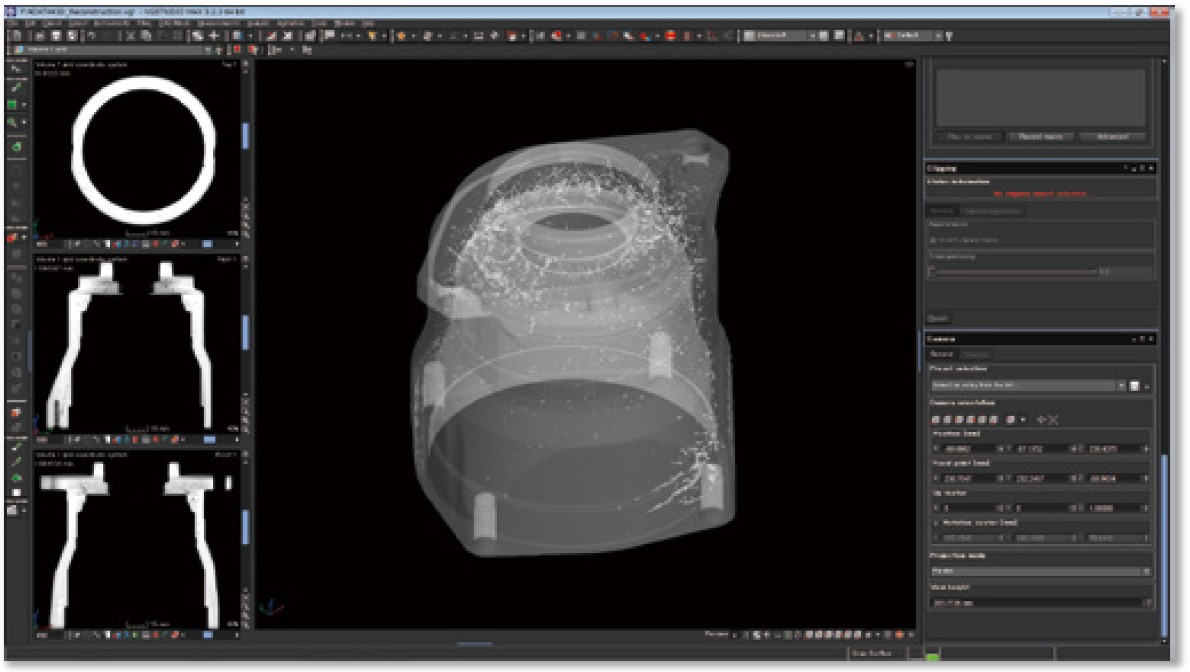The height and width of the screenshot is (672, 1190).
Task: Click the white square icon in the left strip
Action: coord(15,494)
